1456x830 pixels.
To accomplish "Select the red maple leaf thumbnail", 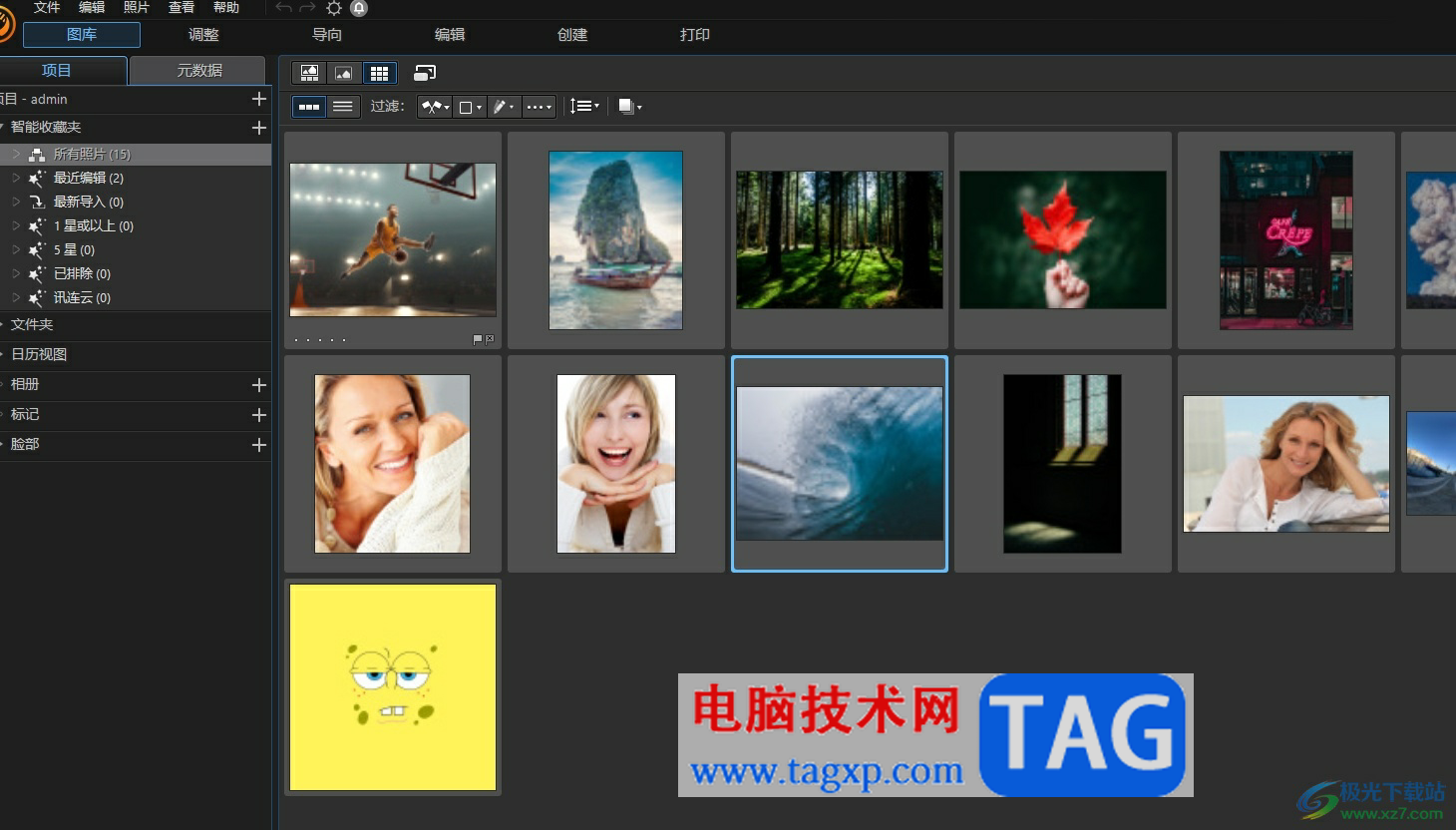I will 1063,239.
